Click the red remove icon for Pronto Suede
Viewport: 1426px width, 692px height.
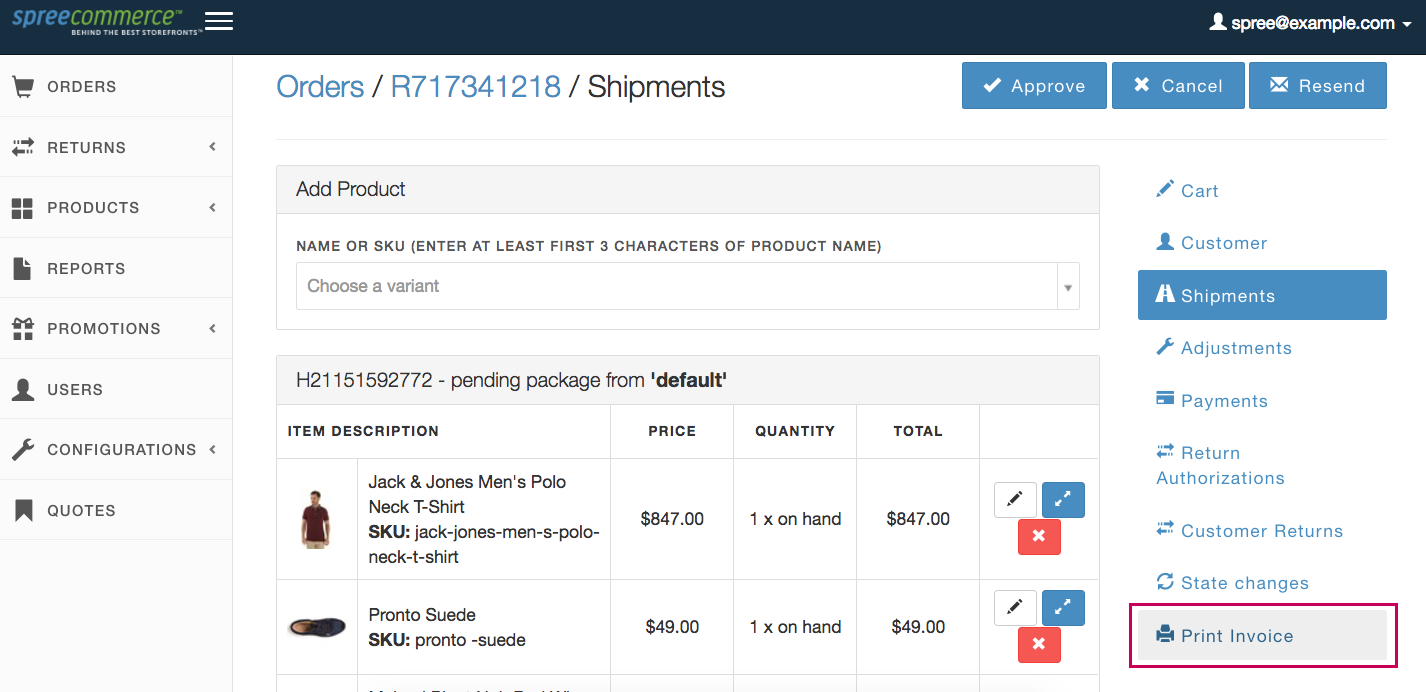pos(1039,645)
